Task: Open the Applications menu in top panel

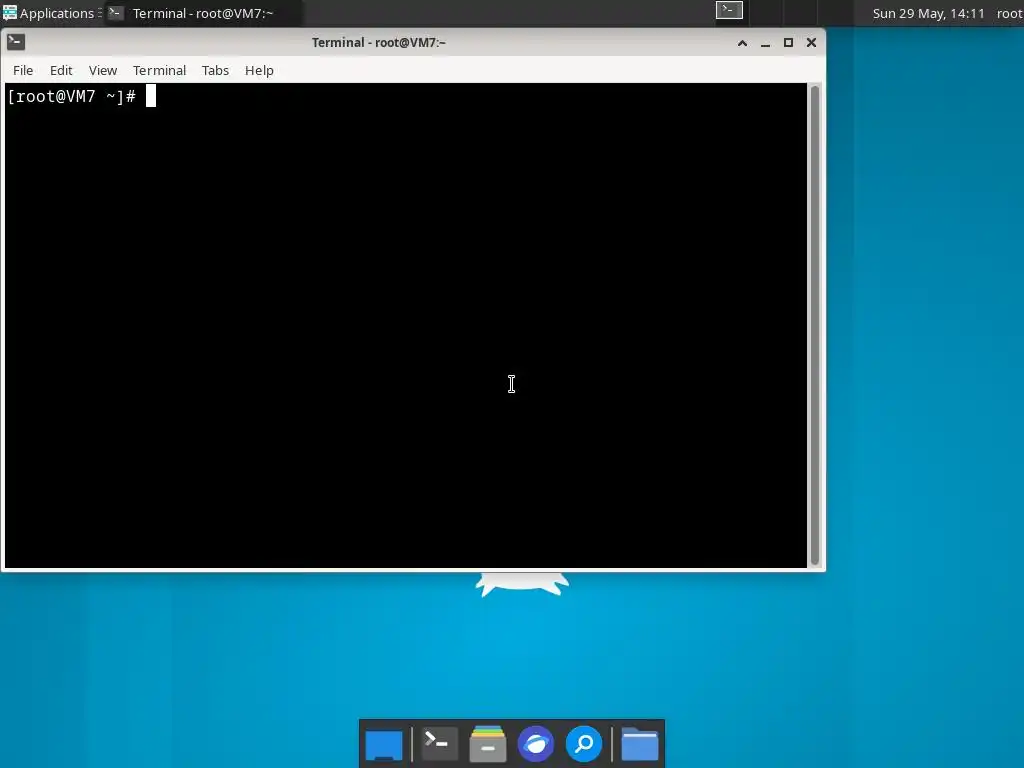Action: tap(50, 13)
